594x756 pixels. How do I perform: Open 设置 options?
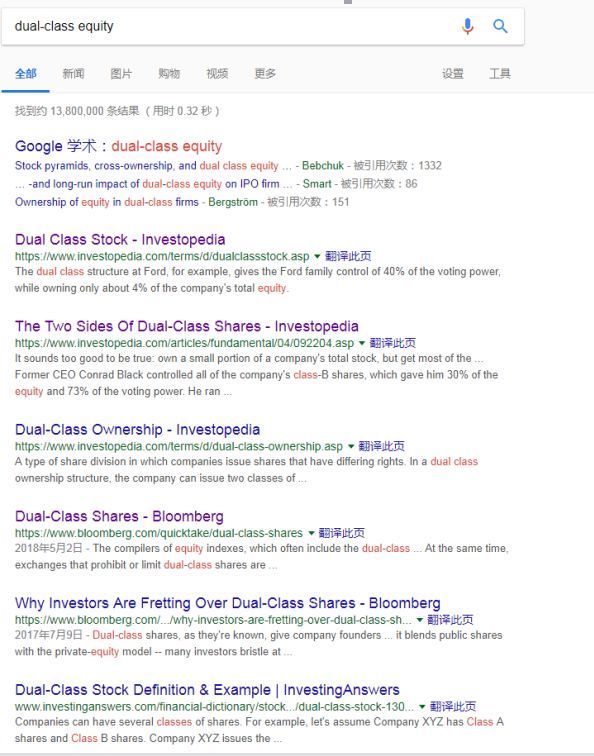click(453, 74)
